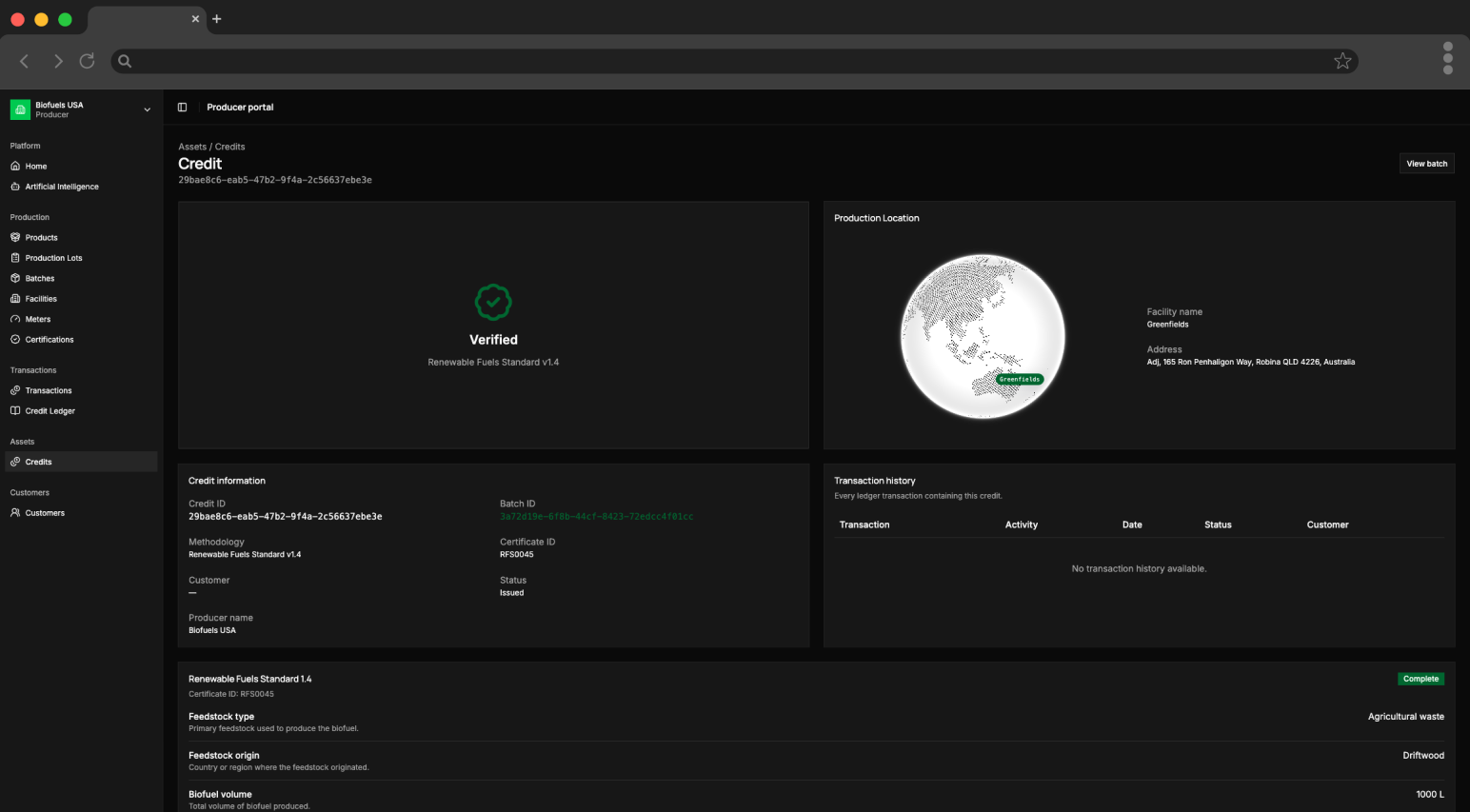This screenshot has height=812, width=1470.
Task: Click the green Biofuels USA logo
Action: click(x=20, y=109)
